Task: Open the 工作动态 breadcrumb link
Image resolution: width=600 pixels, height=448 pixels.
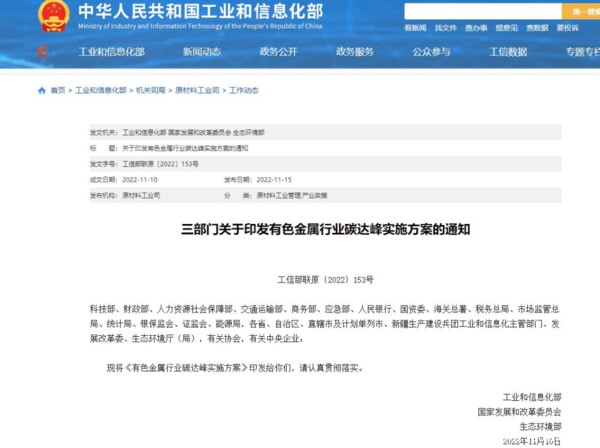Action: pos(245,90)
